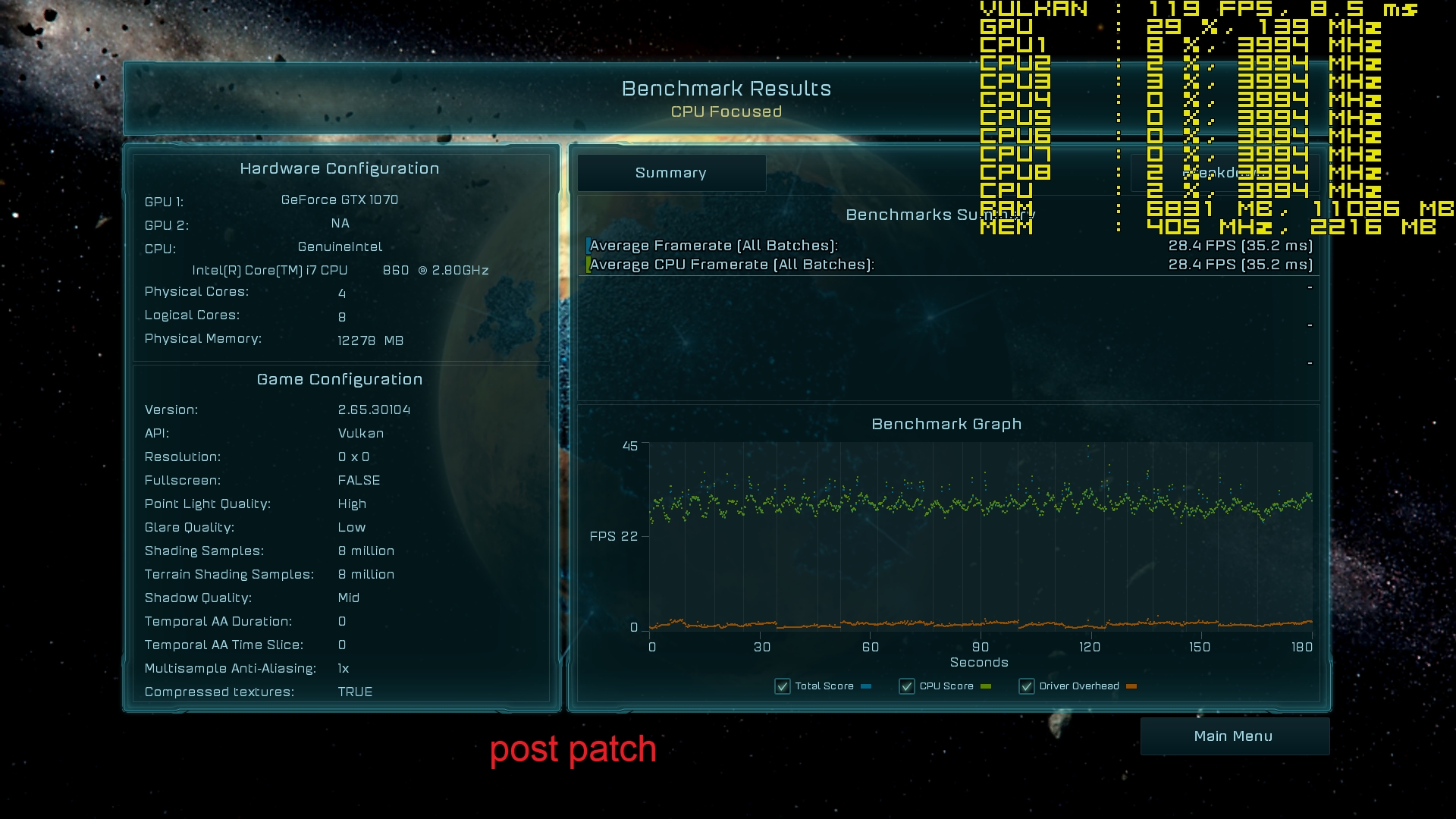Uncheck the Total Score checkbox
The height and width of the screenshot is (819, 1456).
782,686
